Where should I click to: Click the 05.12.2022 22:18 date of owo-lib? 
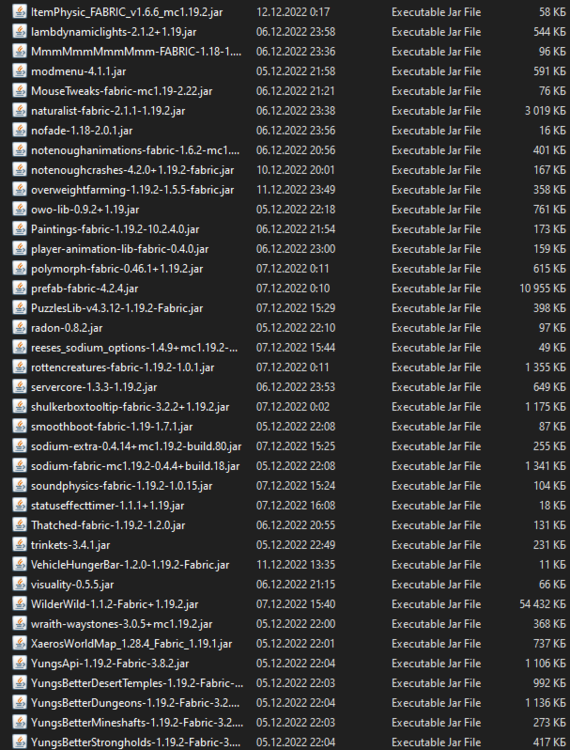[296, 210]
